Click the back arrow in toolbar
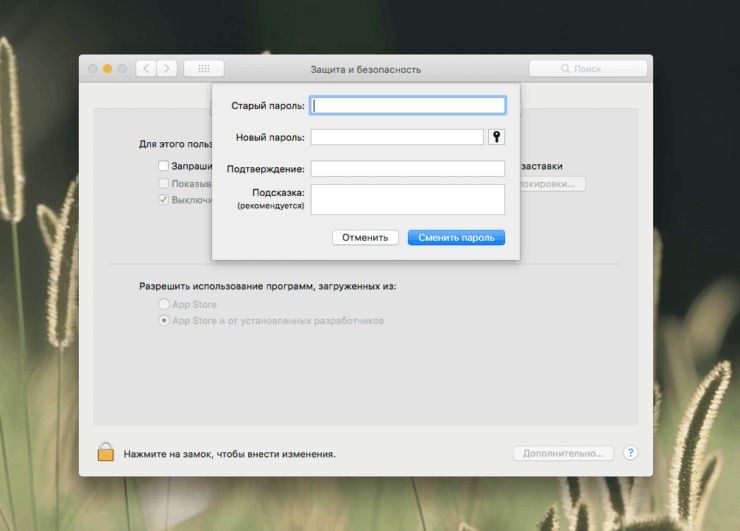The height and width of the screenshot is (531, 740). [146, 69]
